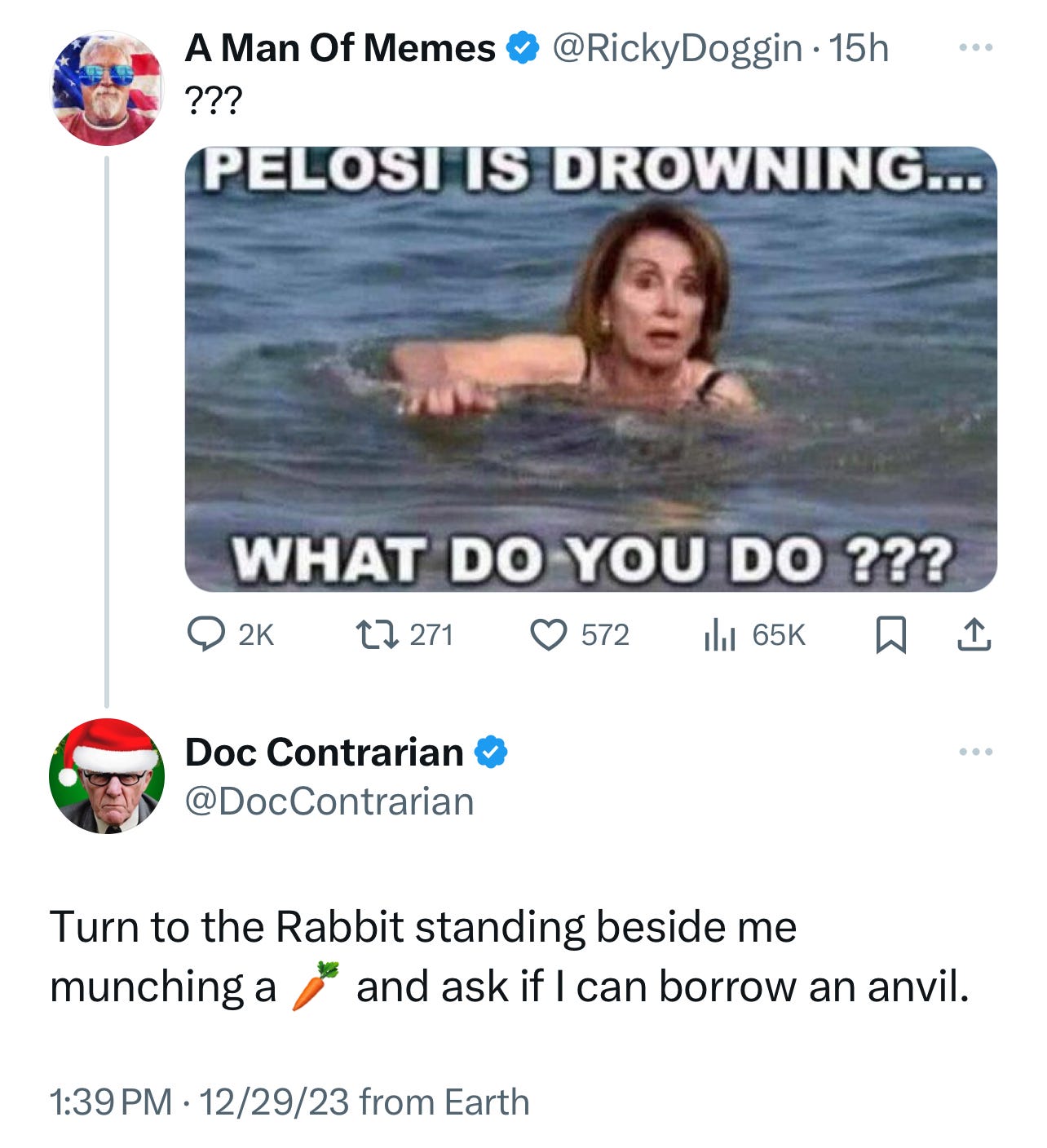Click the verified badge next to A Man Of Memes
This screenshot has height=1148, width=1047.
click(523, 49)
